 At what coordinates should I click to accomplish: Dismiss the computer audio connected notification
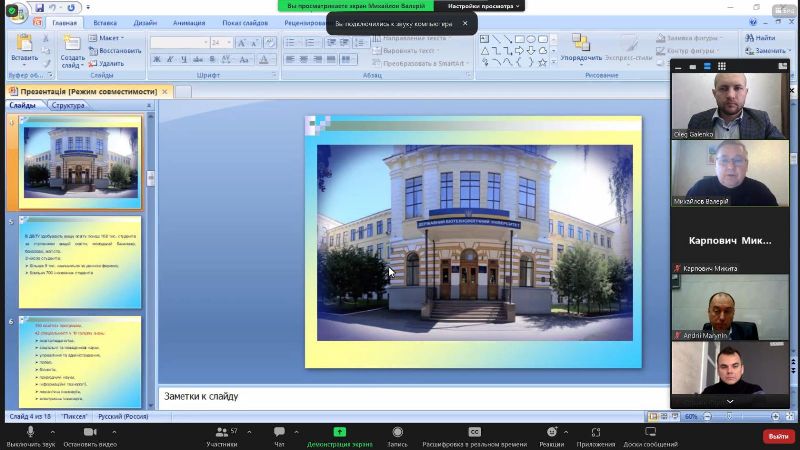(464, 23)
